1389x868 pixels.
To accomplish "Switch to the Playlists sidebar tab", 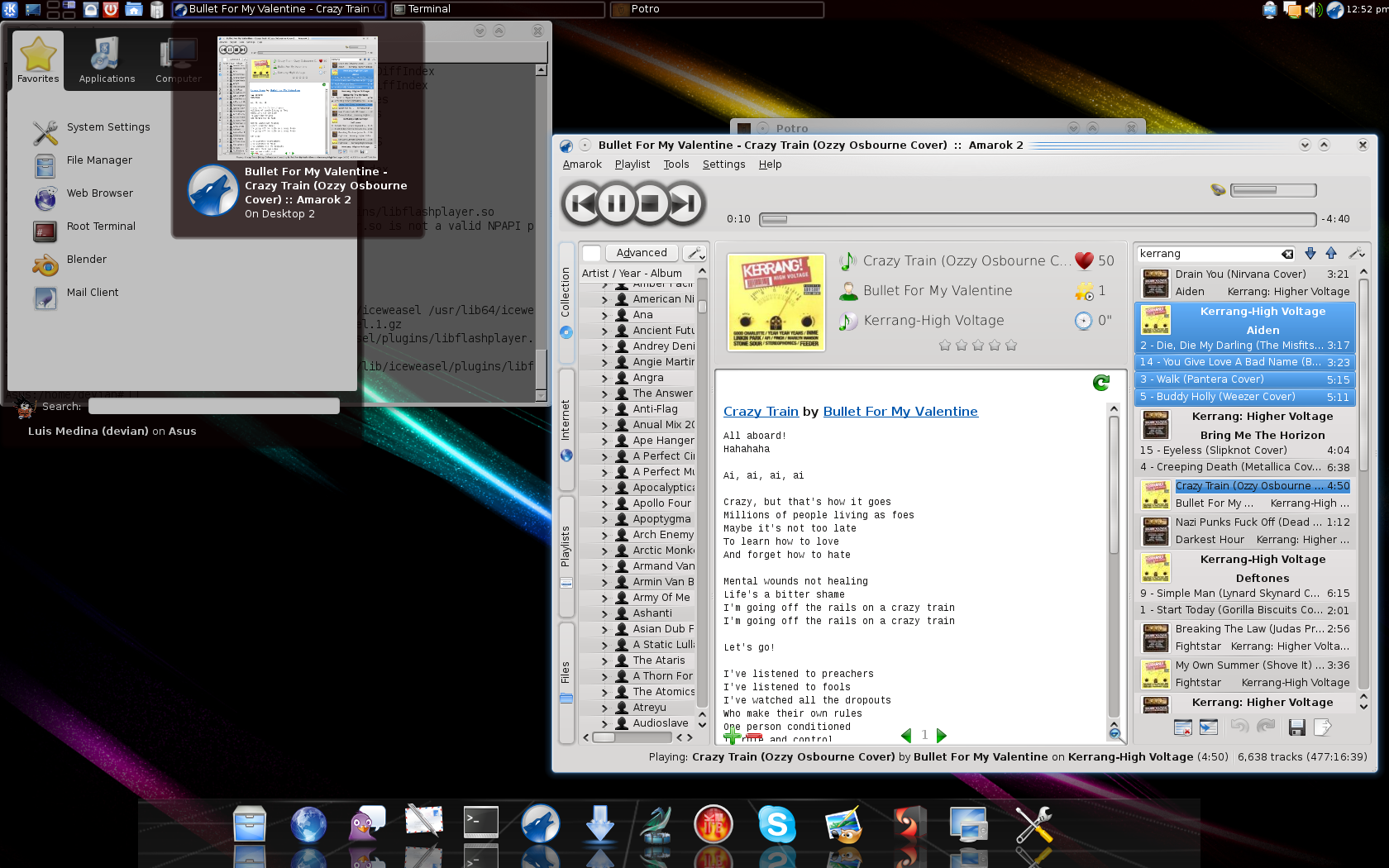I will coord(566,556).
